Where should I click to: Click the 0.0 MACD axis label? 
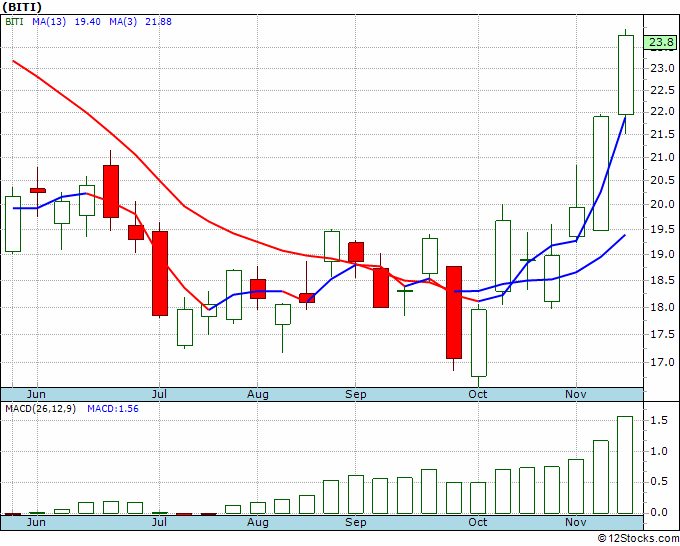pos(658,513)
